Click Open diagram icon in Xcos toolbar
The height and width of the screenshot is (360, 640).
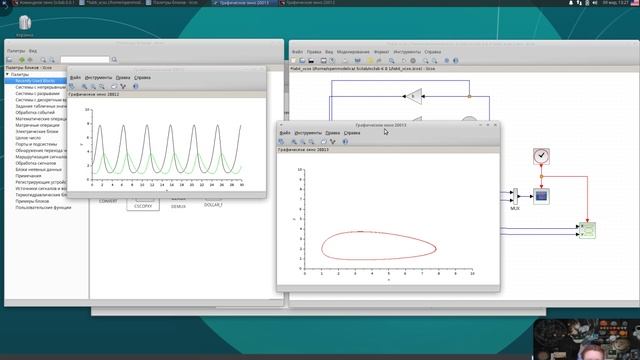(x=302, y=61)
